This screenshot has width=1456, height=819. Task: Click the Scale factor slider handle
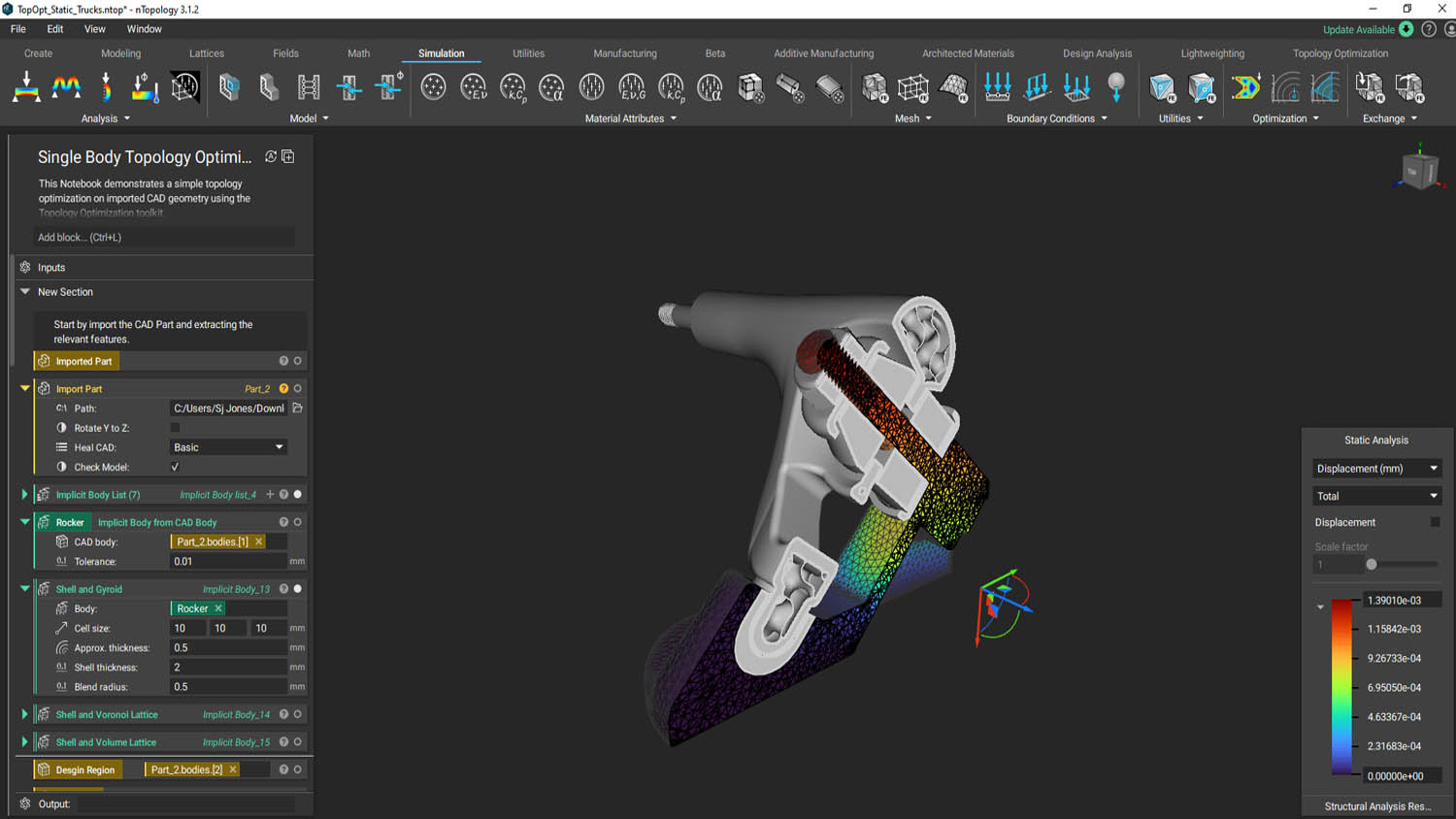(x=1372, y=564)
